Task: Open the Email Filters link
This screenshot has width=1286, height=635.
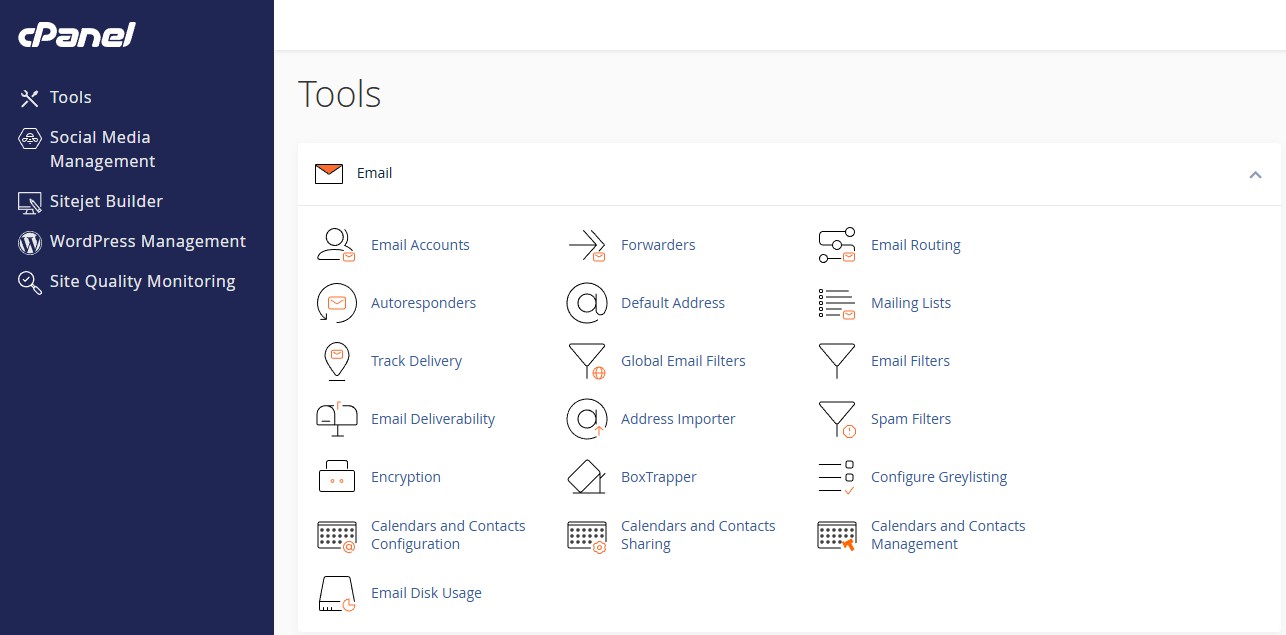Action: 910,361
